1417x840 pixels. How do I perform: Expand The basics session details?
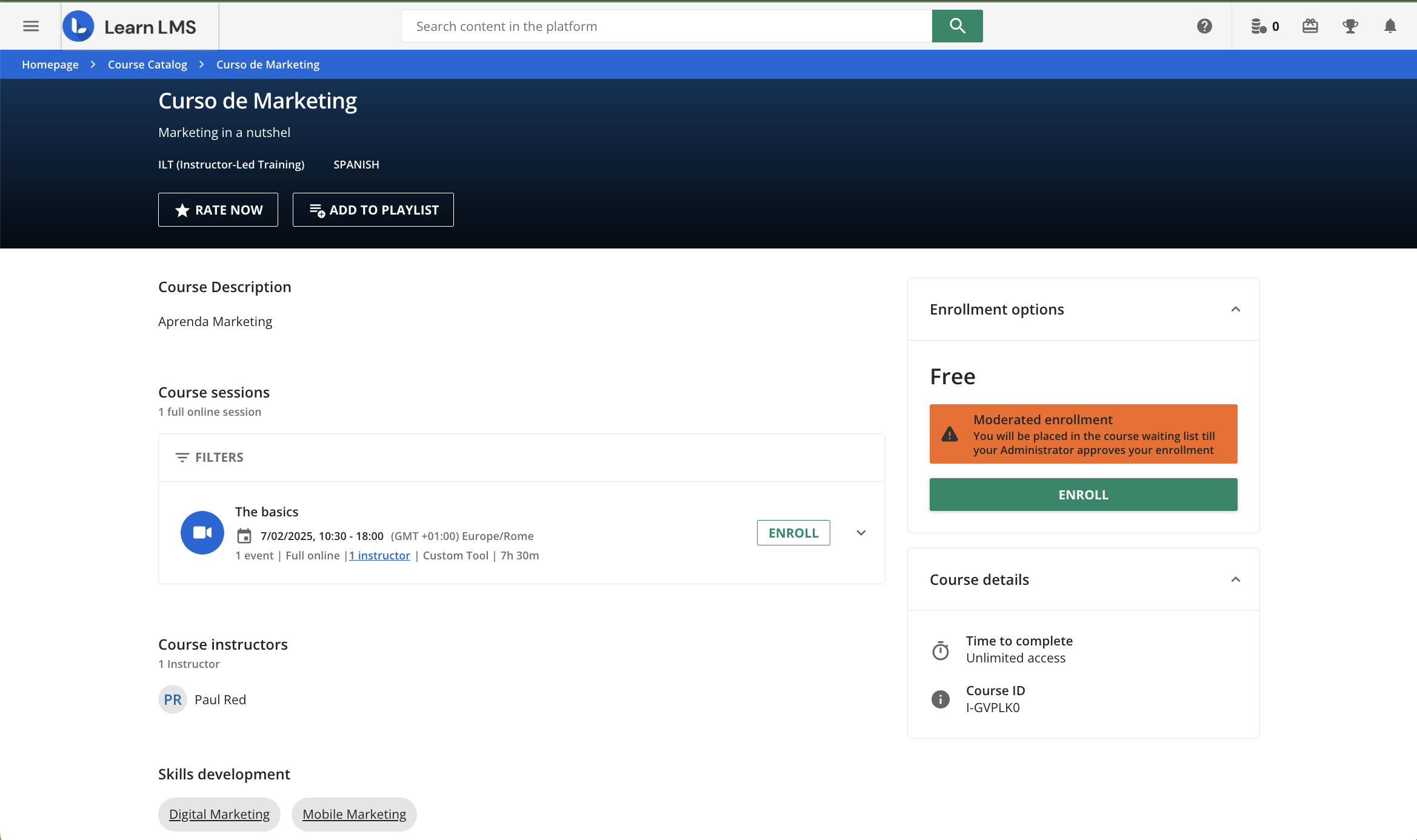pyautogui.click(x=861, y=533)
